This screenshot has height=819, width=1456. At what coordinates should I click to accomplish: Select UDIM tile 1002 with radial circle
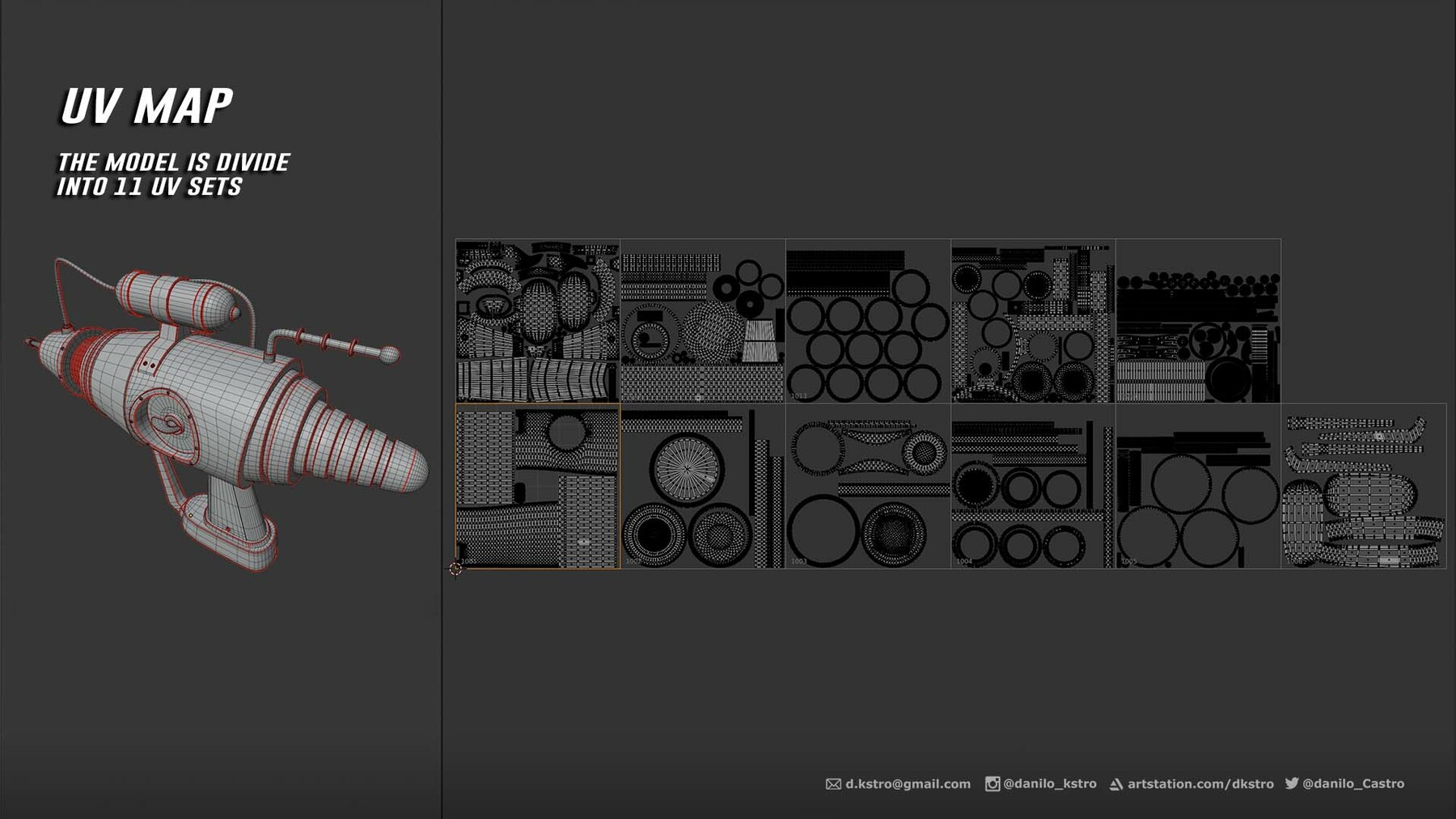(x=704, y=485)
